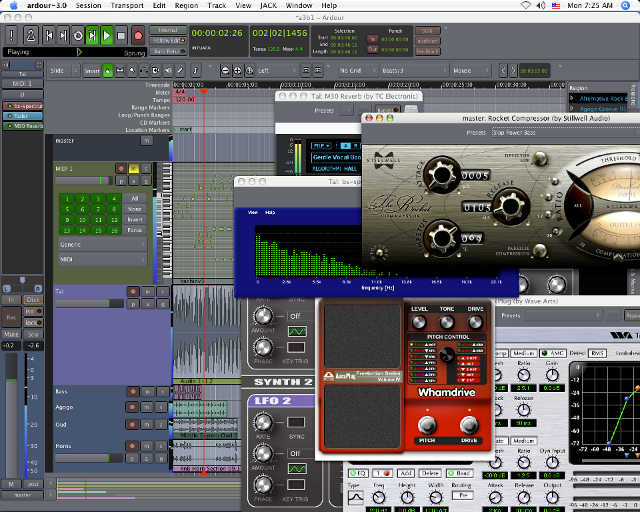This screenshot has width=640, height=512.
Task: Arm record on the Tal track
Action: coord(133,291)
